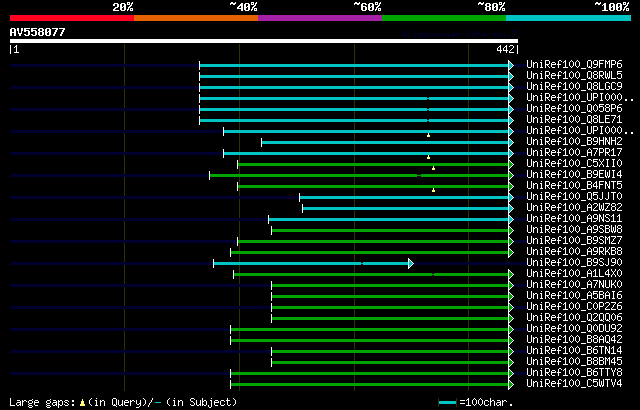Select the UniRef100_Q2QQ06 label
The width and height of the screenshot is (640, 410).
pos(574,318)
